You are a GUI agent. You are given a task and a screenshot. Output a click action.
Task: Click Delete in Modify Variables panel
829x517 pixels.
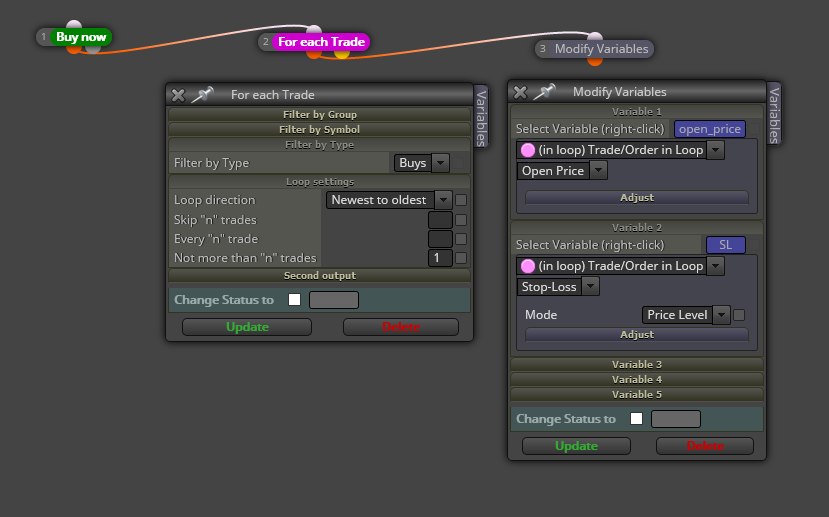(x=705, y=446)
